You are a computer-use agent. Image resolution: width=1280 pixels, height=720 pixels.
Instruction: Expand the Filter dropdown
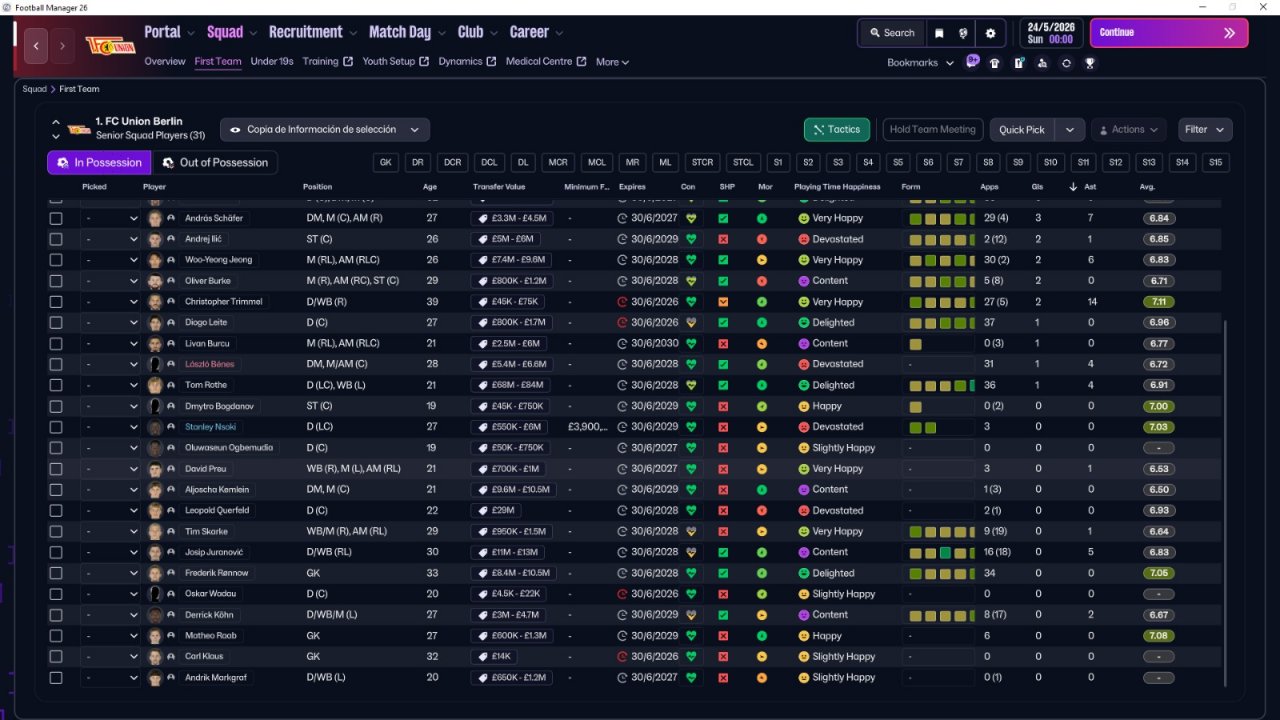(1204, 130)
